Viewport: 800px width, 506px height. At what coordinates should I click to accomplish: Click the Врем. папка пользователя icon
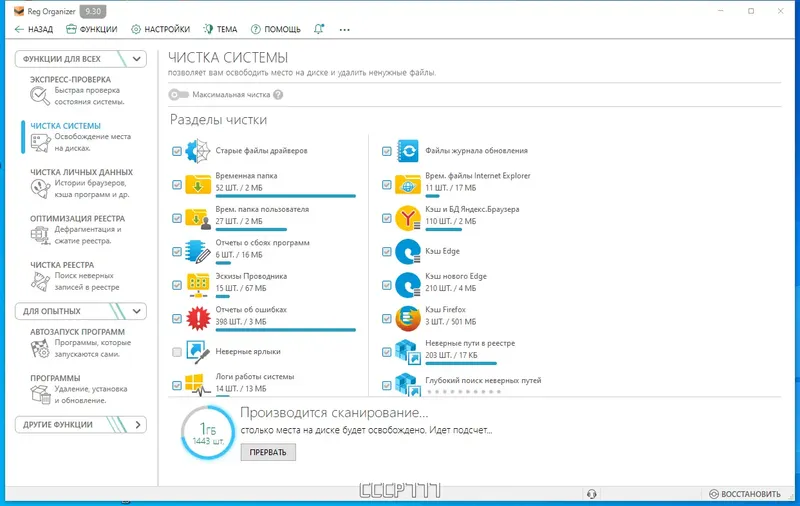(x=198, y=218)
